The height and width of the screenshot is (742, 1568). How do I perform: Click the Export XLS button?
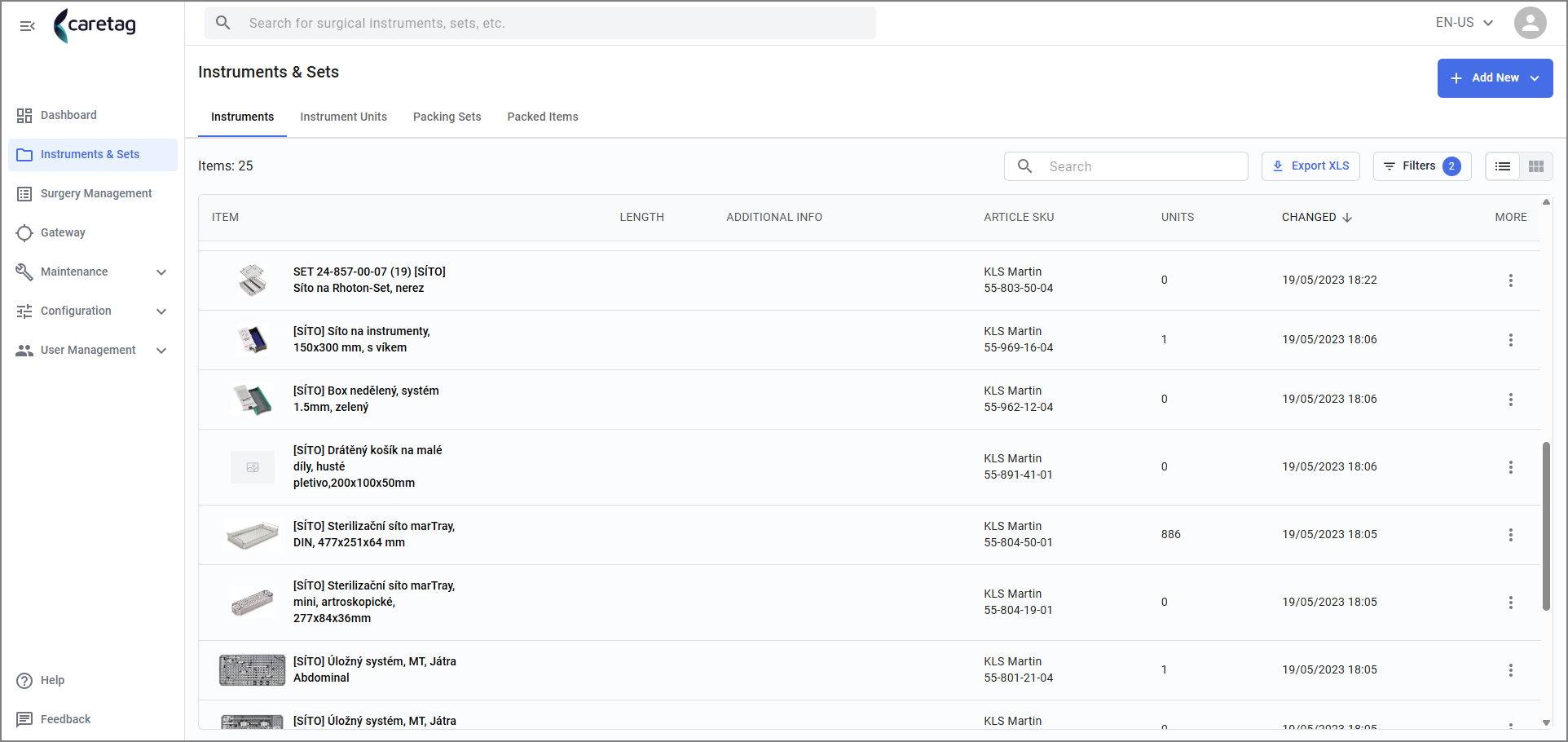(x=1310, y=166)
